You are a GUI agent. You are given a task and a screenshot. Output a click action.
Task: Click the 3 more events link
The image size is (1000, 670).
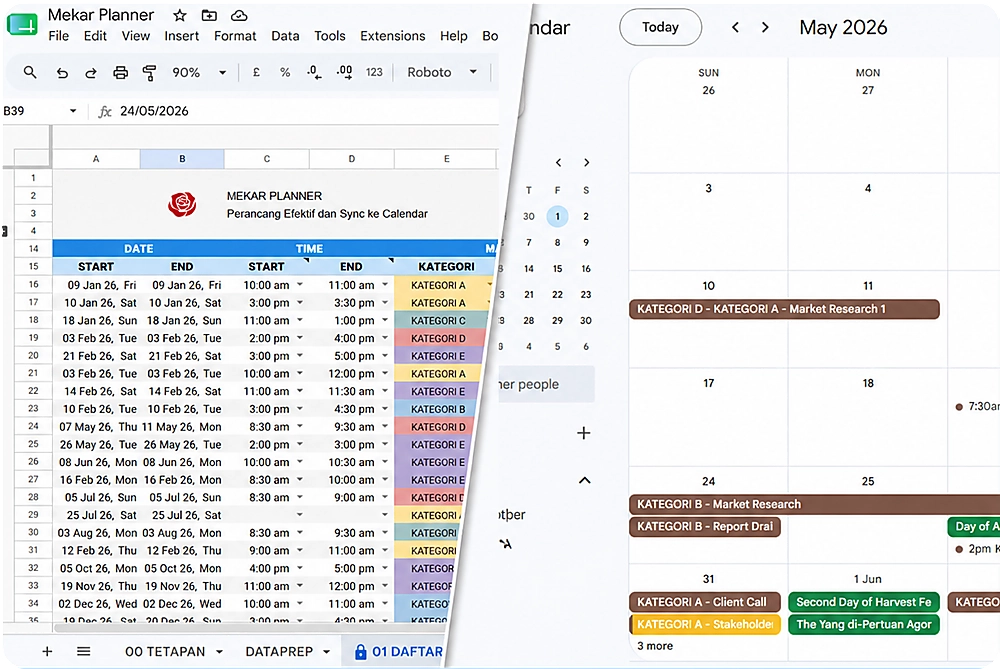tap(655, 646)
